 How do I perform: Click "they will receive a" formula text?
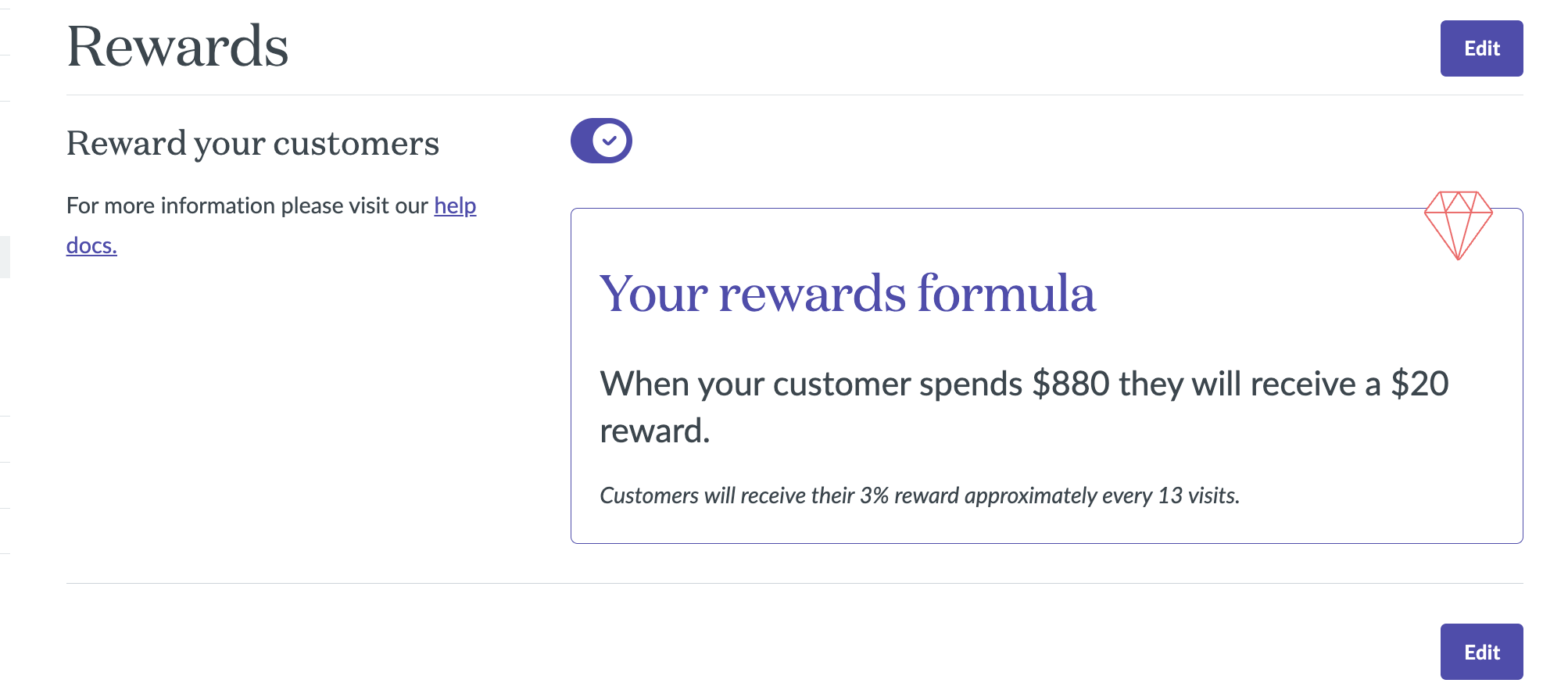pyautogui.click(x=1249, y=384)
